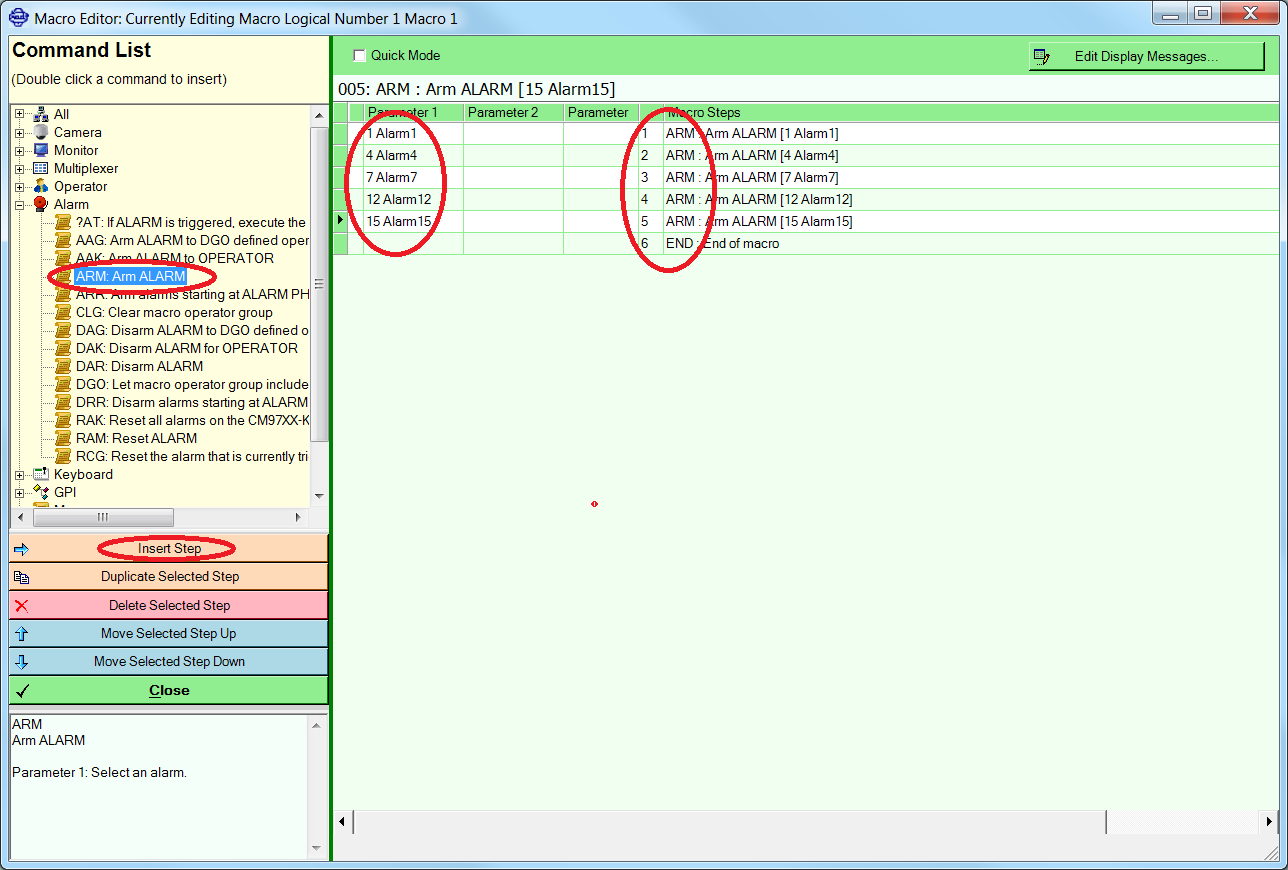Expand the Keyboard command category
This screenshot has width=1288, height=870.
coord(18,474)
